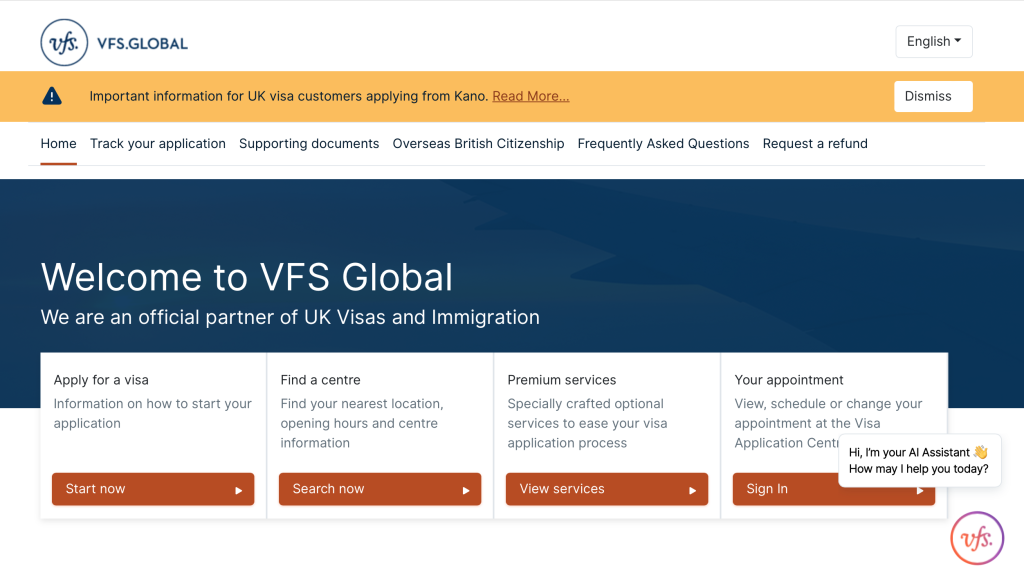Click the VFS Global logo
1024x575 pixels.
point(114,43)
